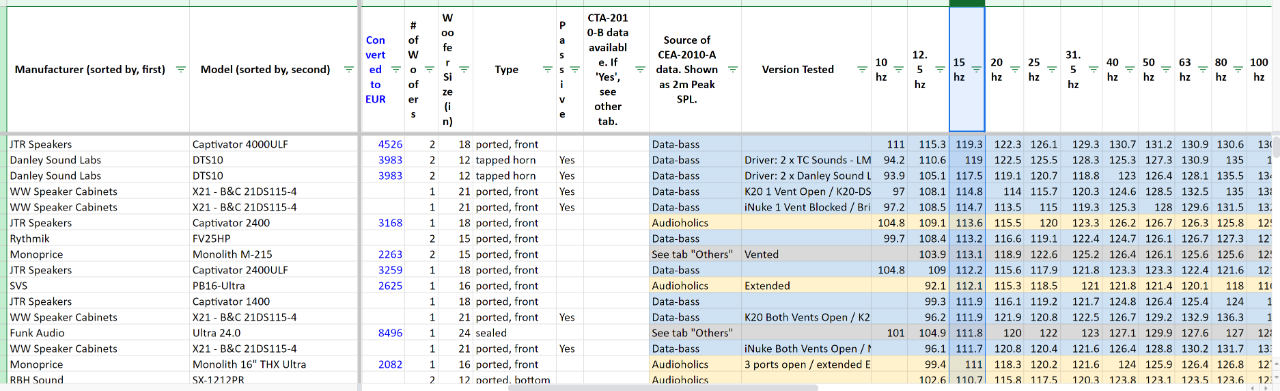Open the 10 hz column filter
This screenshot has width=1280, height=391.
point(898,70)
